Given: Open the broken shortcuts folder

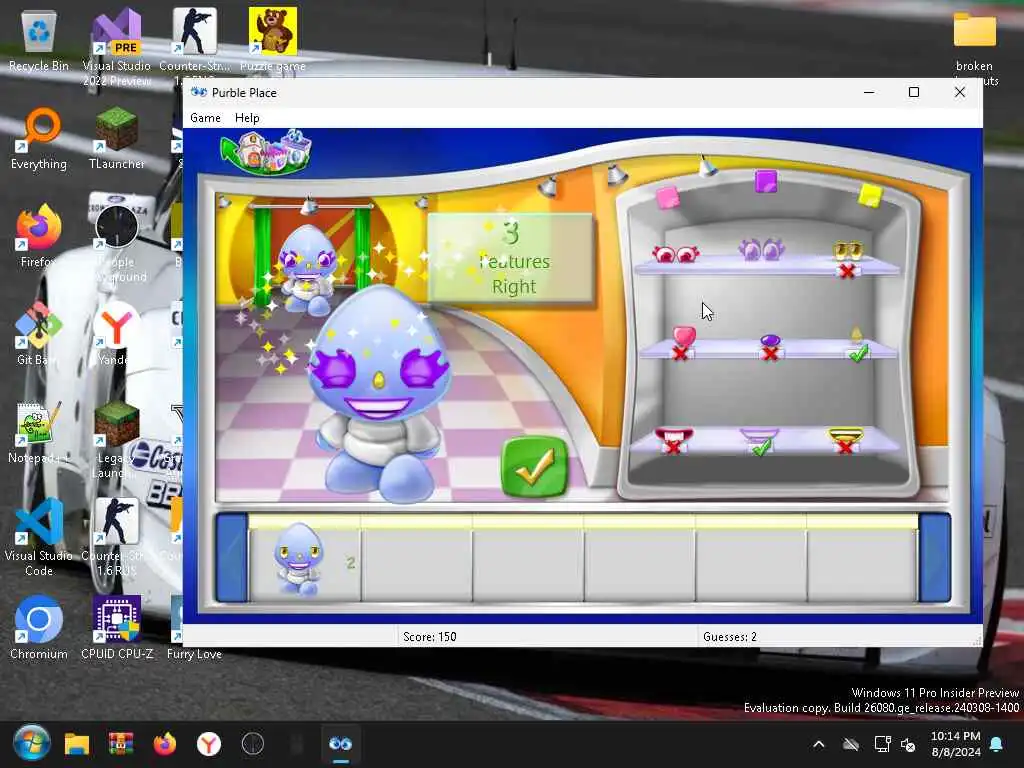Looking at the screenshot, I should click(x=974, y=47).
